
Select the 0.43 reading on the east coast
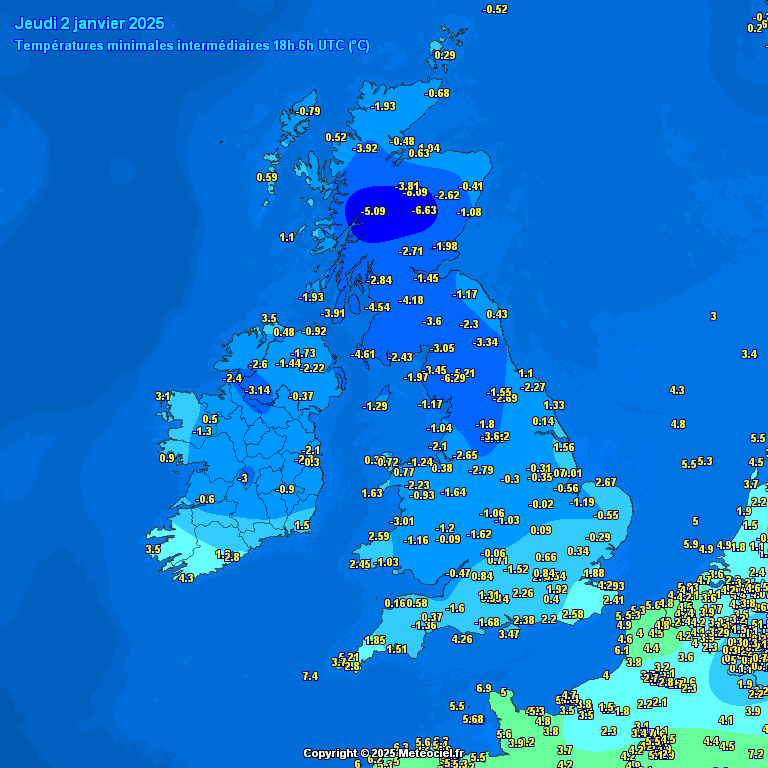(497, 314)
